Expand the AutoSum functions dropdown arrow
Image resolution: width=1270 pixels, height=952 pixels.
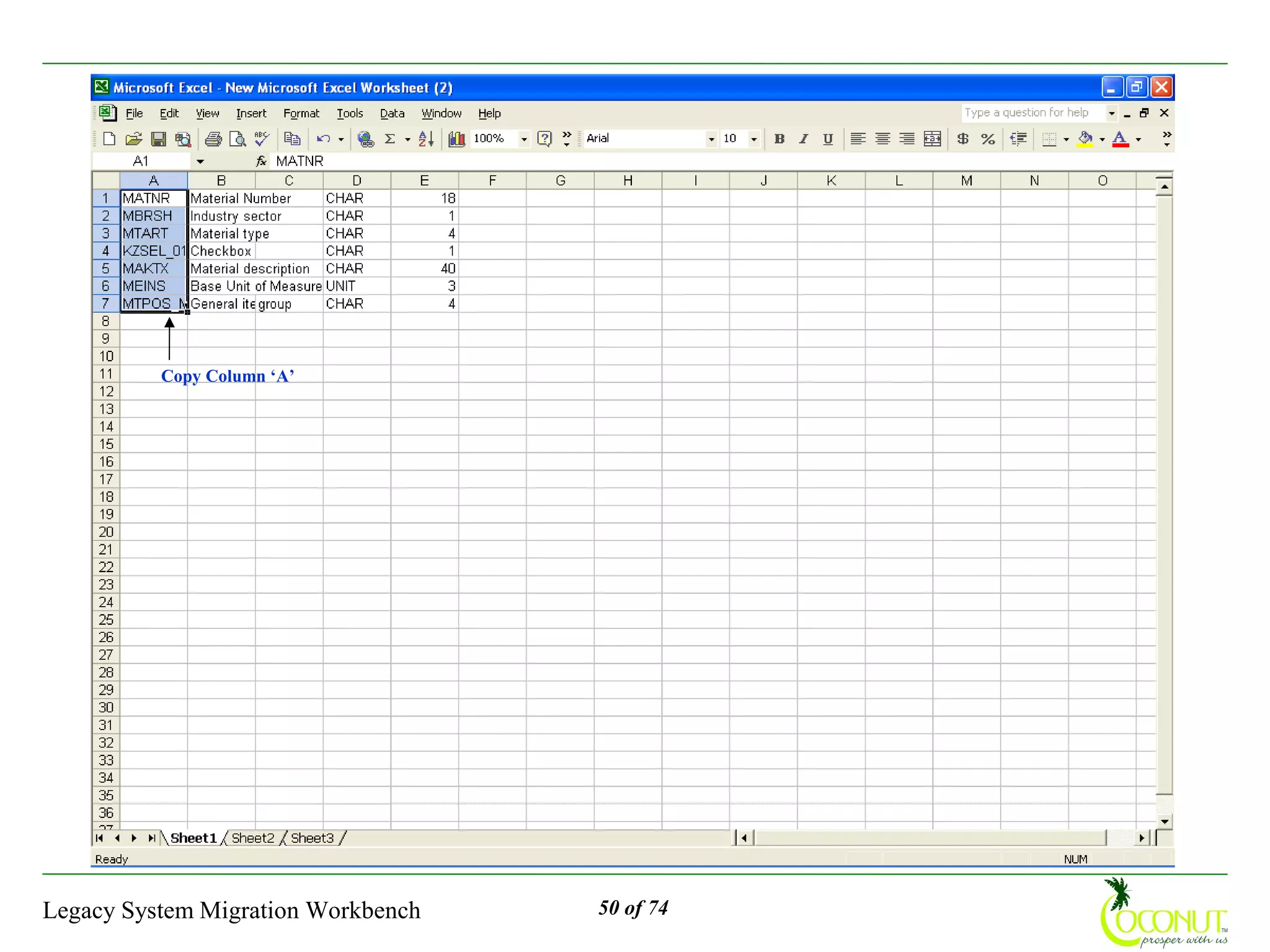[x=407, y=139]
